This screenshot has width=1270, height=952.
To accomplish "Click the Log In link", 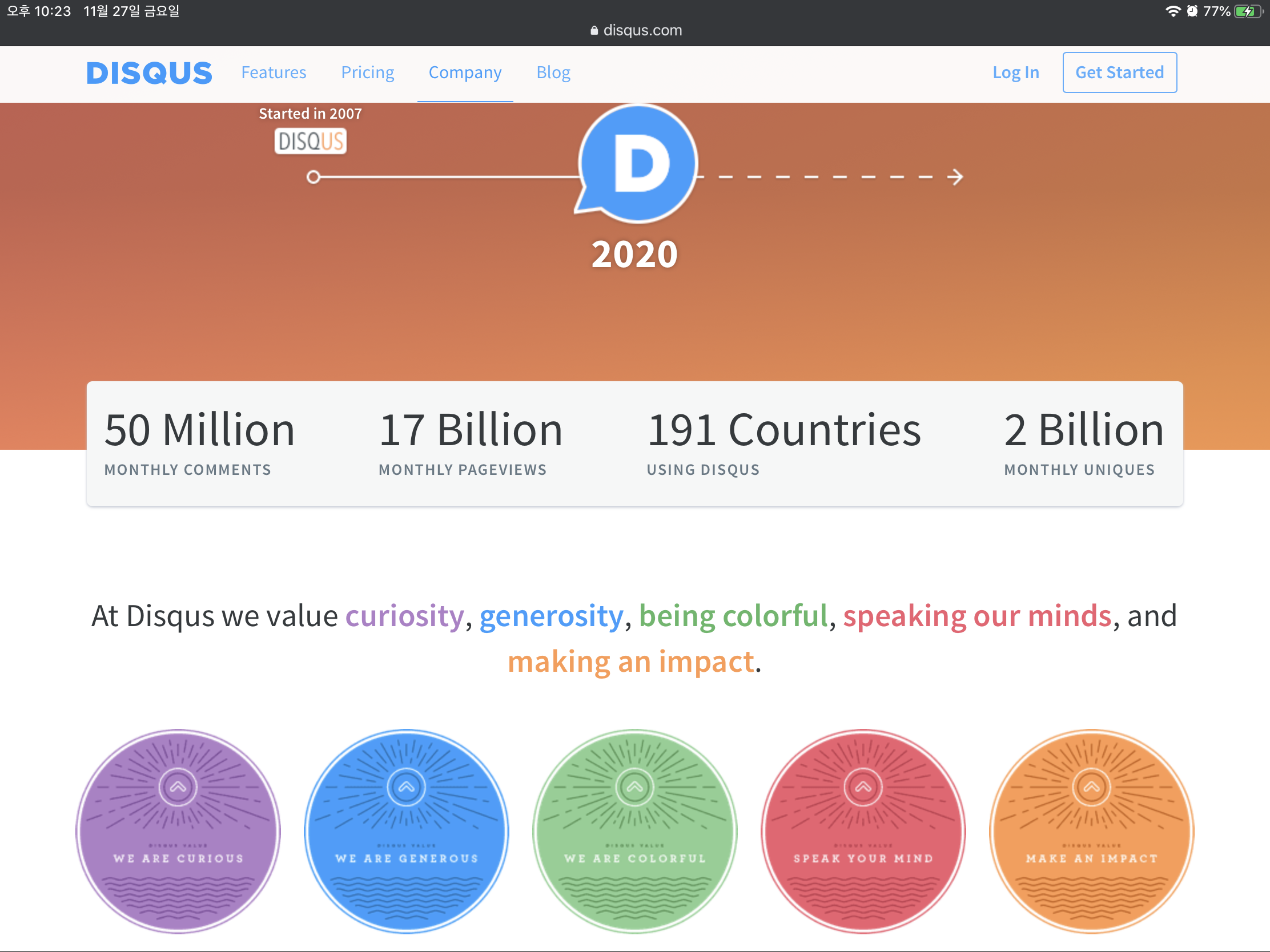I will (x=1015, y=73).
